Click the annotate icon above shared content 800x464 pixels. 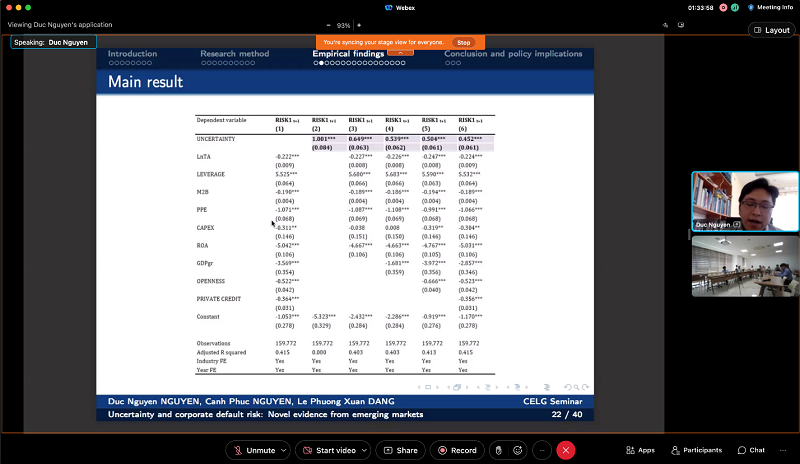[665, 25]
